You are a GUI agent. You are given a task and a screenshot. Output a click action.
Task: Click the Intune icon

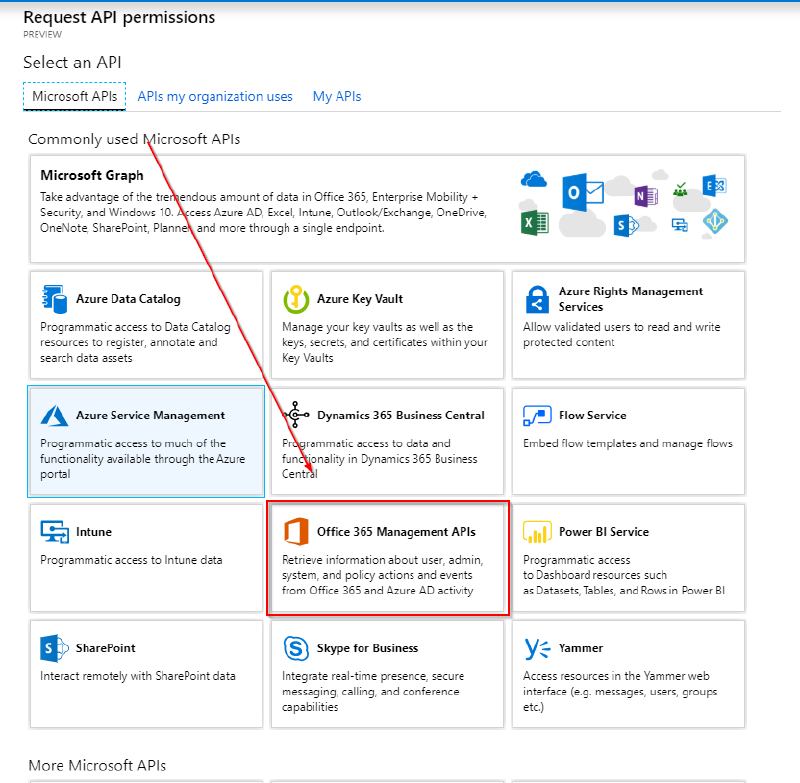click(54, 531)
